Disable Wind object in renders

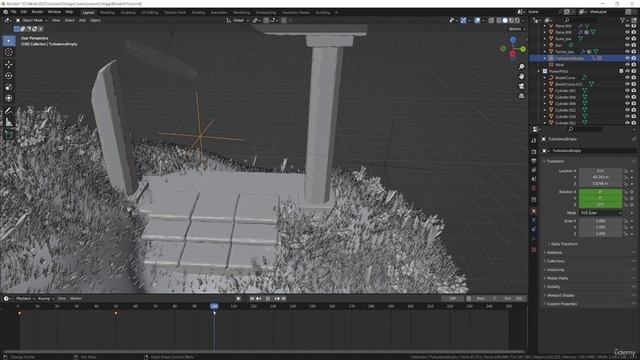pyautogui.click(x=634, y=64)
